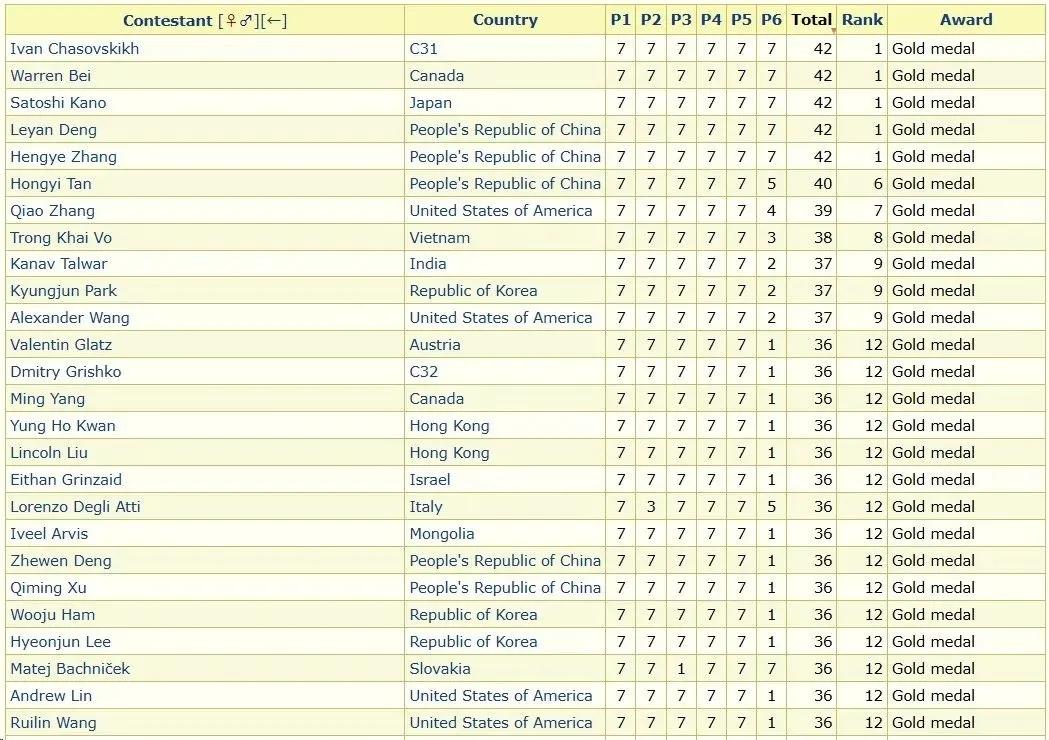Click P3 score 1 in Matej Bachniček's row
This screenshot has height=740, width=1049.
point(681,668)
